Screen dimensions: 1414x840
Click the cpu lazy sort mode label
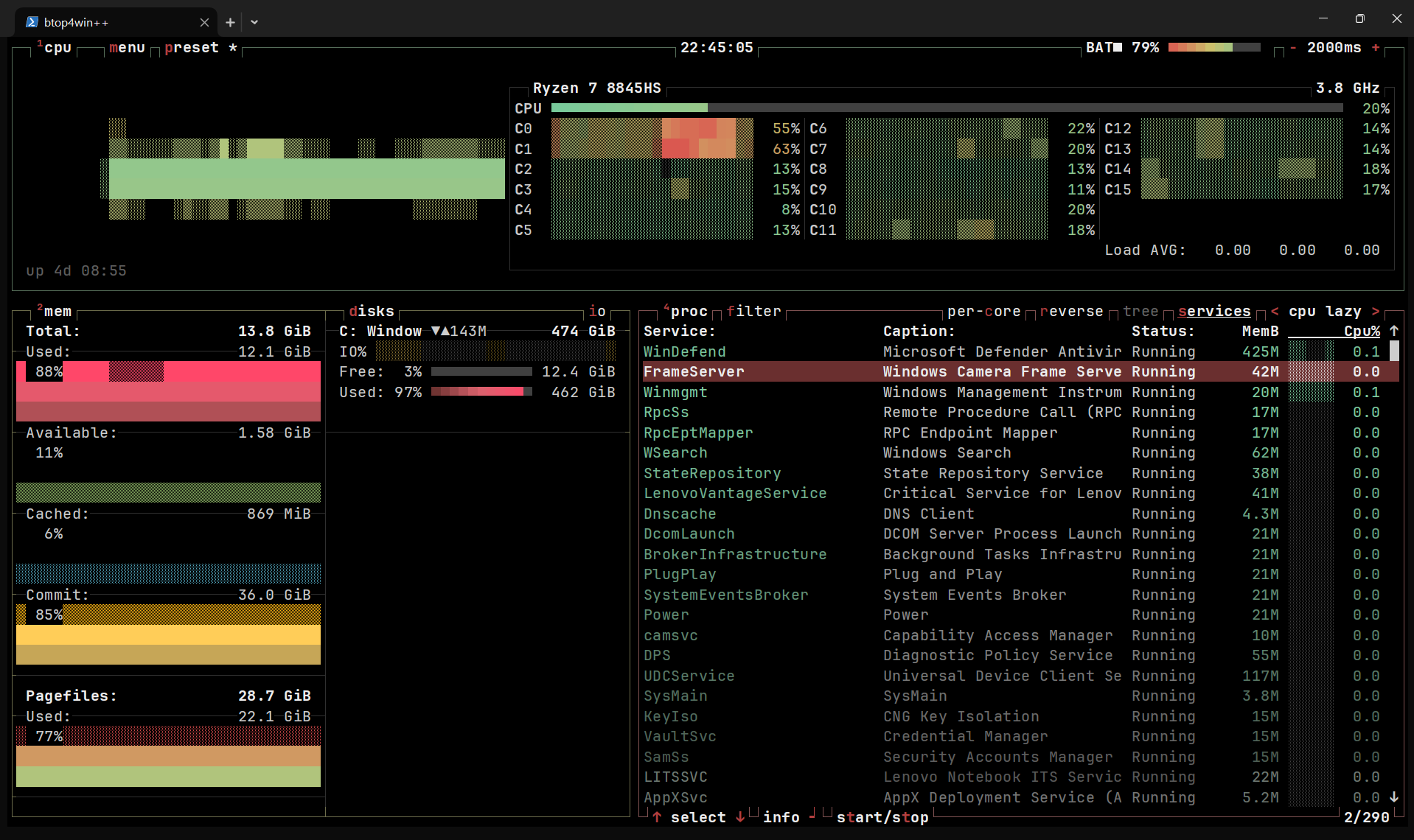[x=1325, y=311]
